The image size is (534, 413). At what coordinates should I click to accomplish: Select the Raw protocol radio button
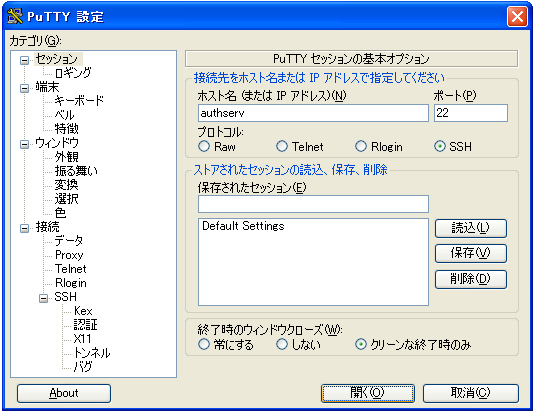204,146
